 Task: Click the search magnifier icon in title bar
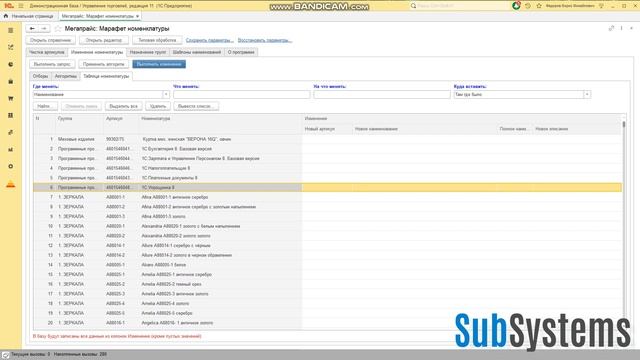click(413, 6)
